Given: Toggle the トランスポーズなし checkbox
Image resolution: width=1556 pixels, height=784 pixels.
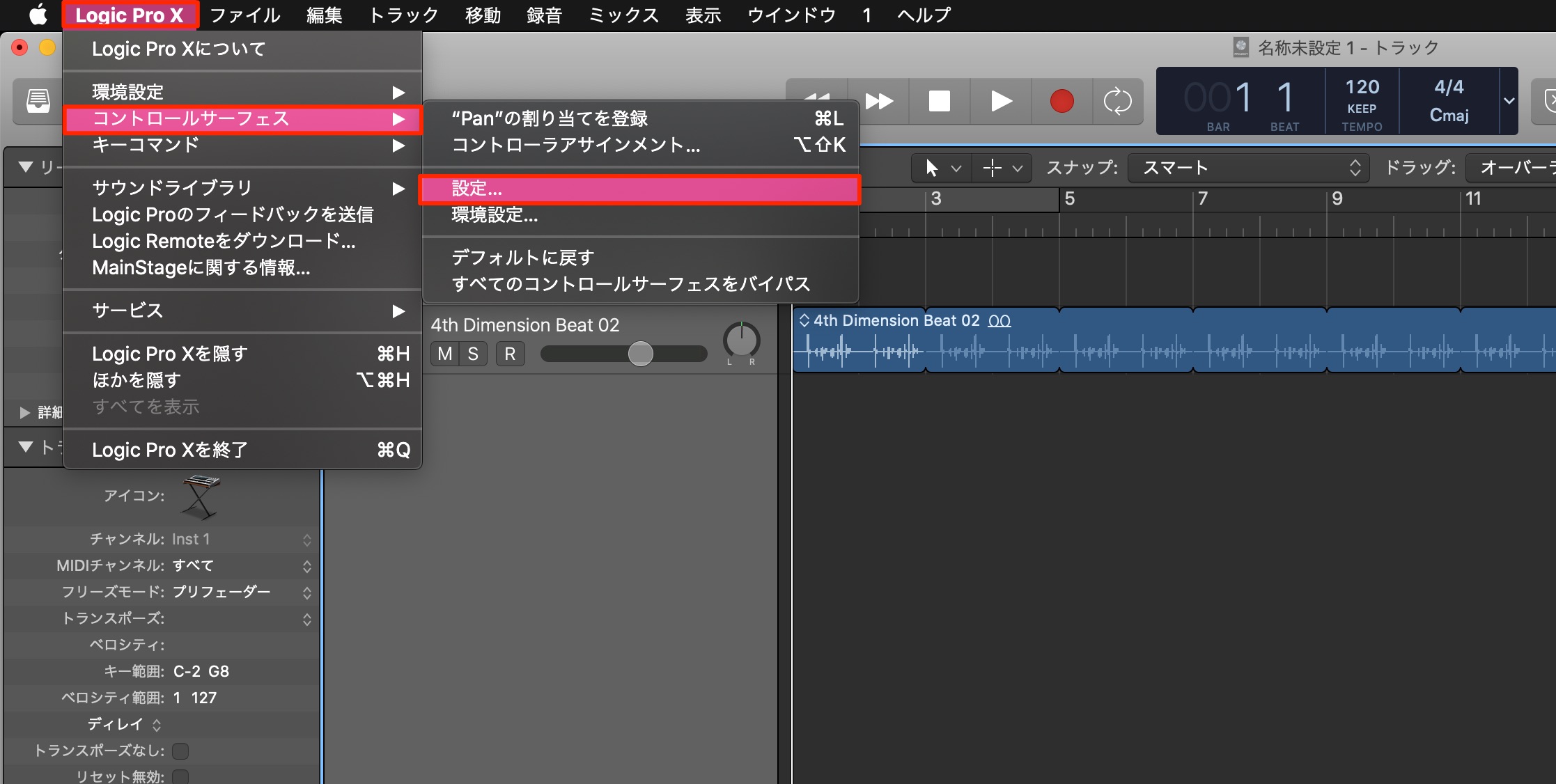Looking at the screenshot, I should point(180,751).
